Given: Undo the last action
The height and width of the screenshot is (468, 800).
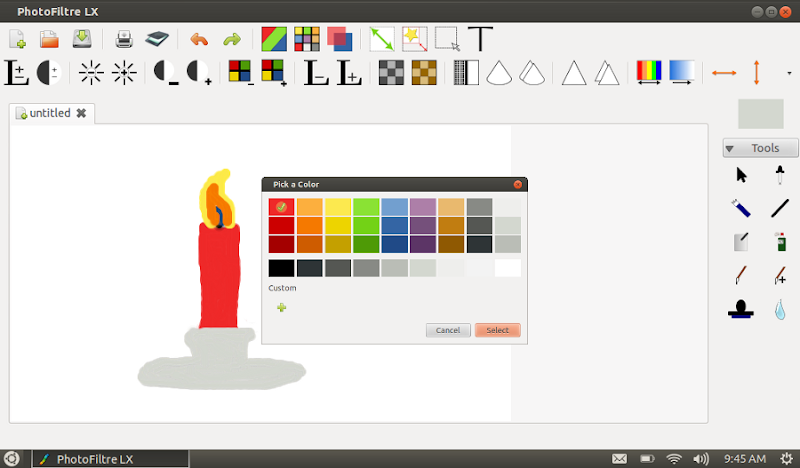Looking at the screenshot, I should (x=199, y=39).
